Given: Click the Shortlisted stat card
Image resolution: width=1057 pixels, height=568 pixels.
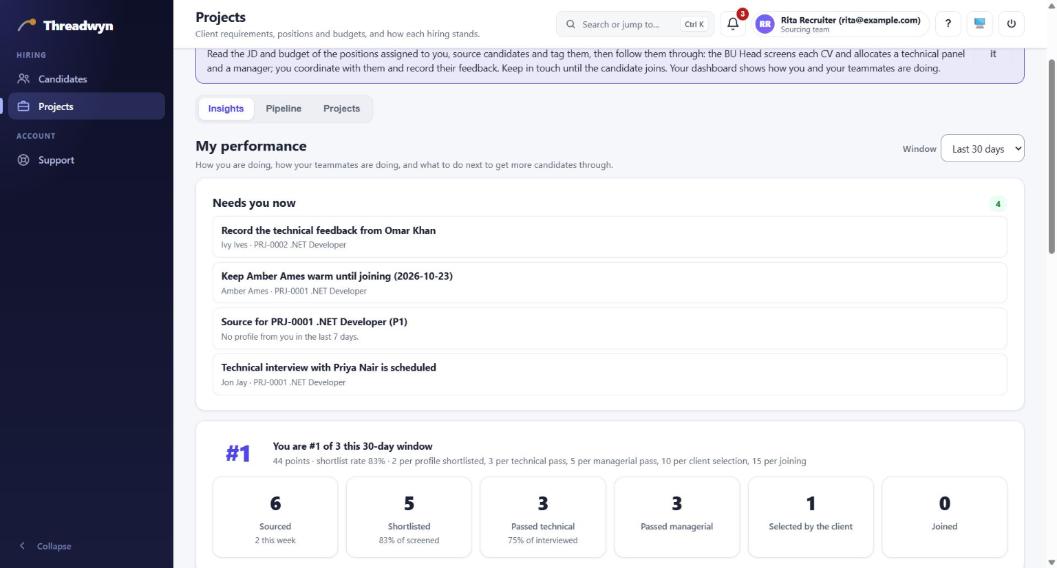Looking at the screenshot, I should 409,517.
